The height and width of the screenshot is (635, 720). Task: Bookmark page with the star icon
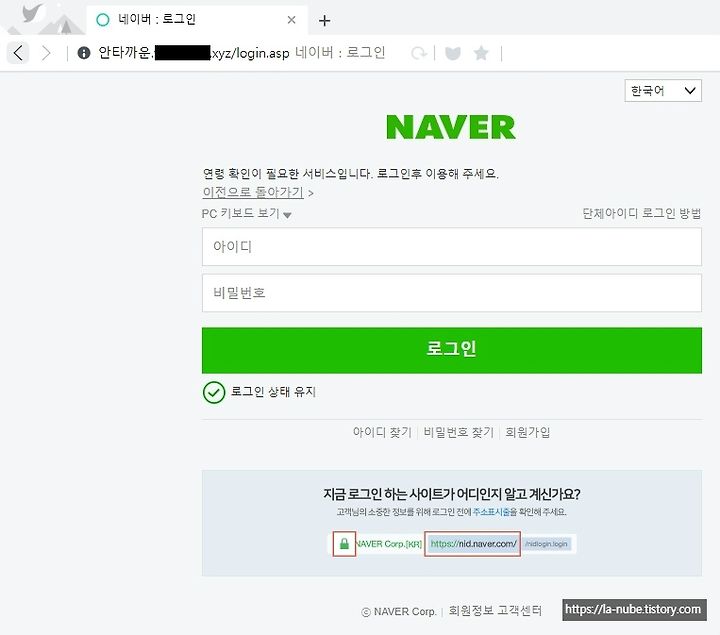[481, 53]
